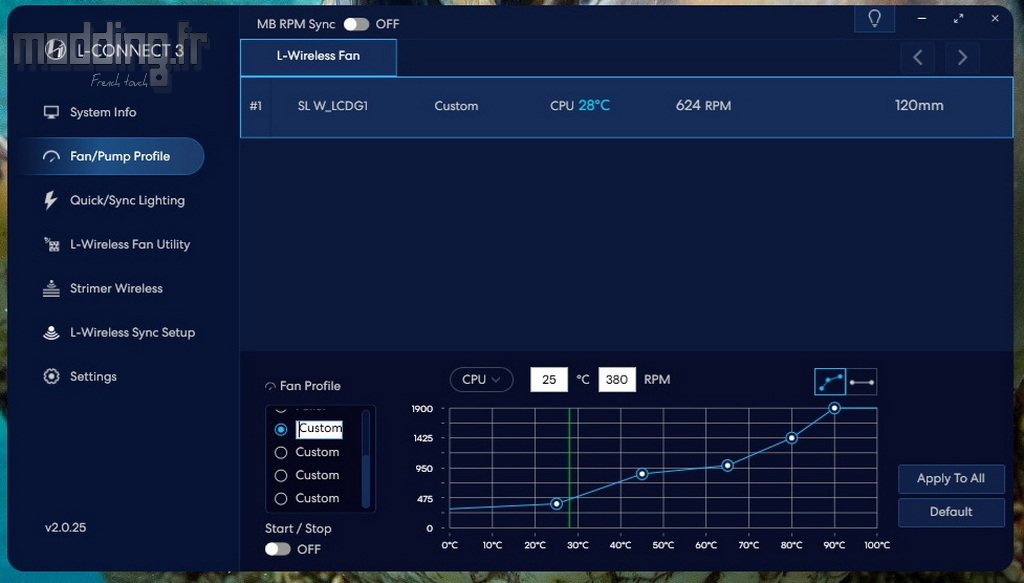The image size is (1024, 583).
Task: Go to the previous device page arrow
Action: tap(918, 57)
